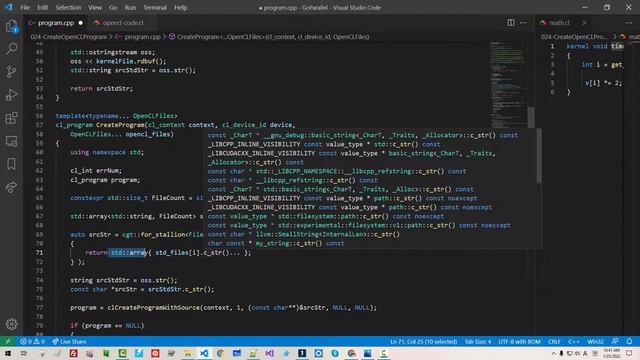Click the Visual Studio taskbar icon
640x360 pixels.
click(269, 353)
